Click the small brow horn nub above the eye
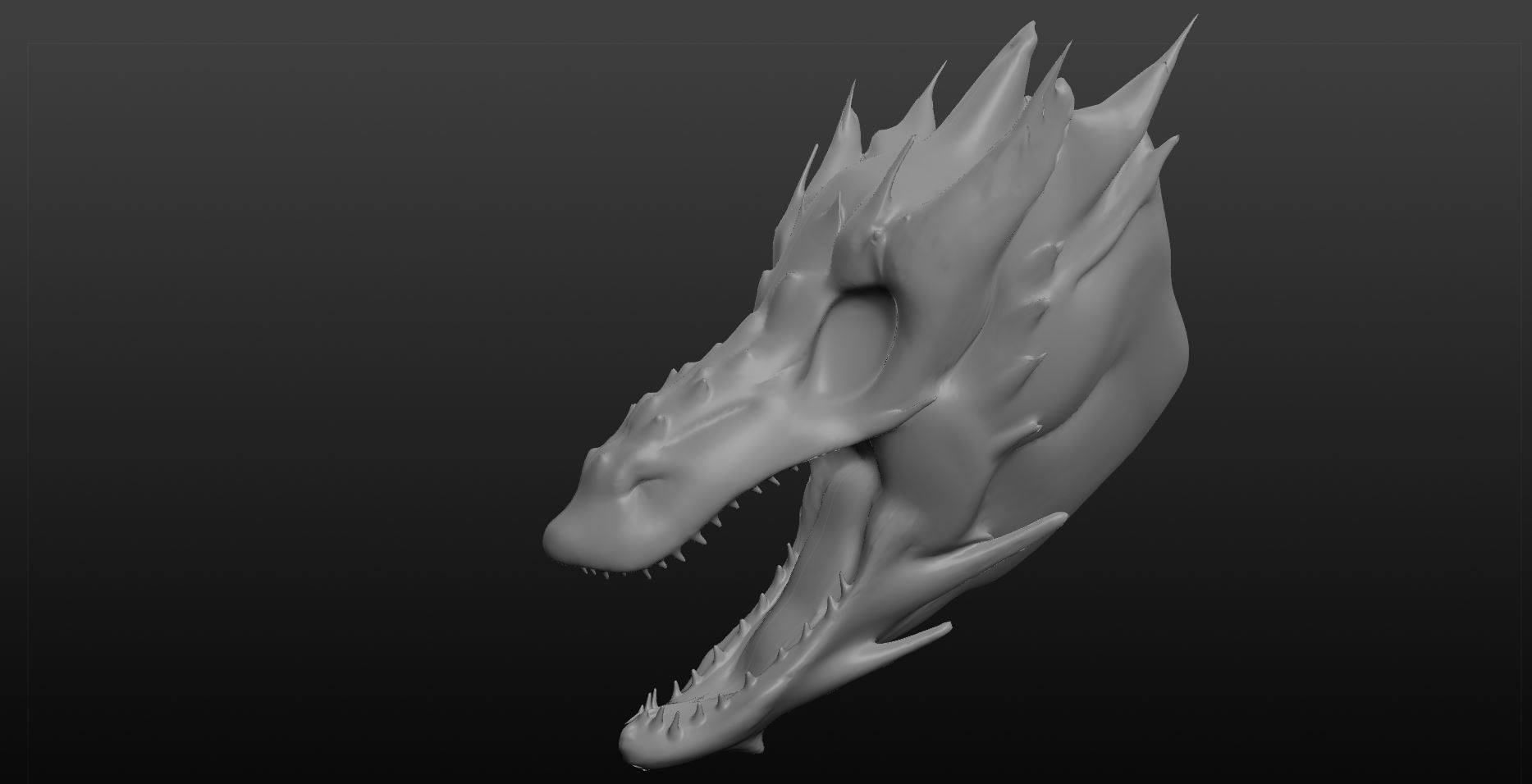 [x=880, y=236]
